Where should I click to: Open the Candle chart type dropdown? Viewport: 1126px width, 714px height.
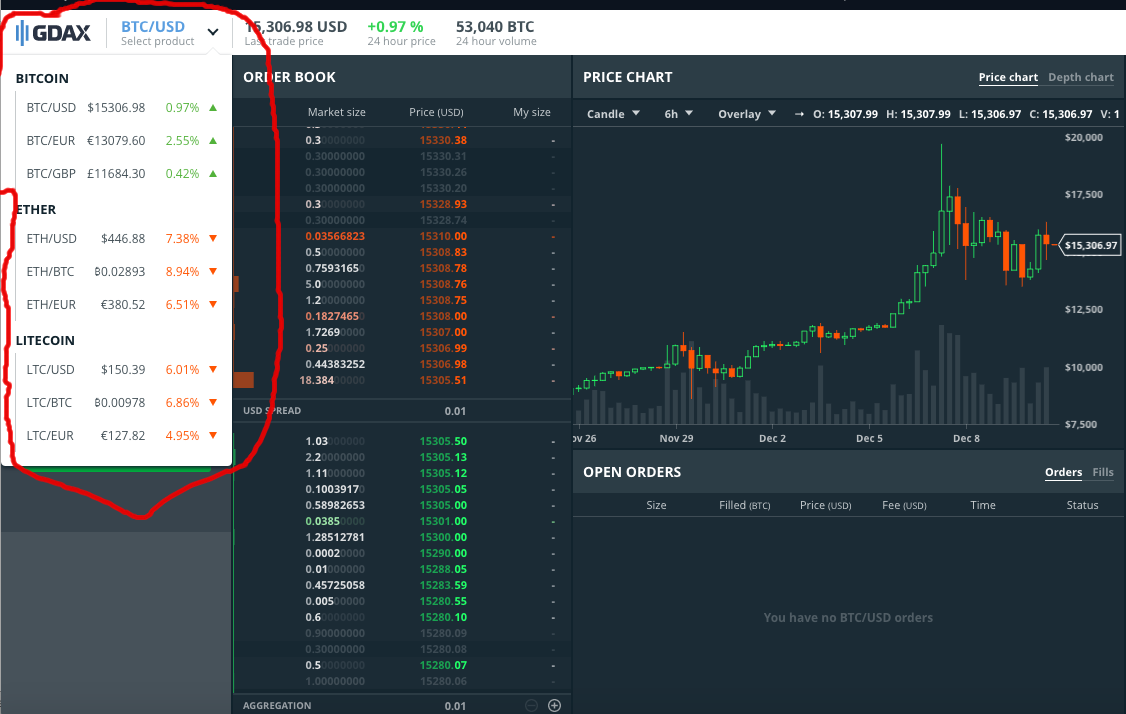tap(613, 114)
